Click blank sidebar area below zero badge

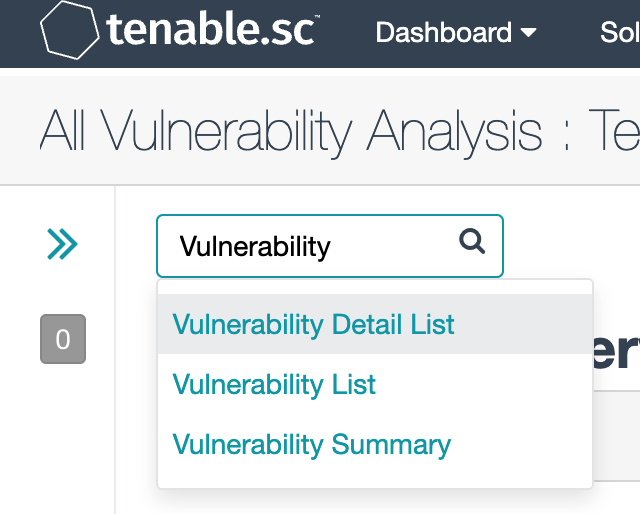[x=62, y=440]
